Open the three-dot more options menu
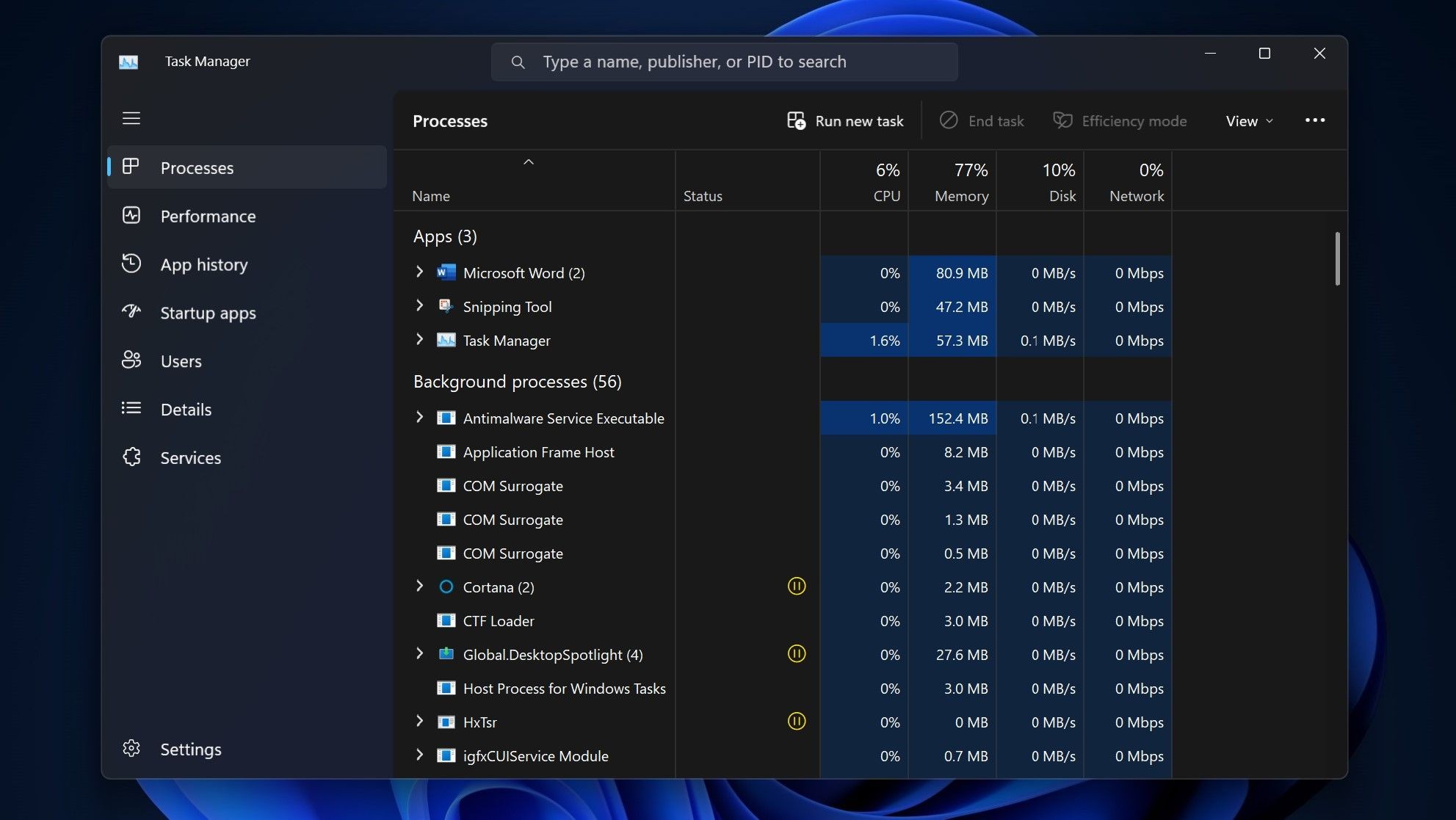The image size is (1456, 820). 1315,120
